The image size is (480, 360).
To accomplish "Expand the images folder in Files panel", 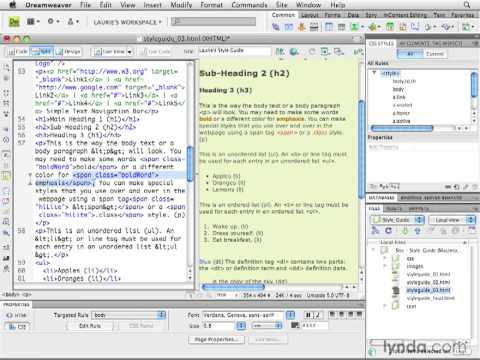I will (385, 266).
